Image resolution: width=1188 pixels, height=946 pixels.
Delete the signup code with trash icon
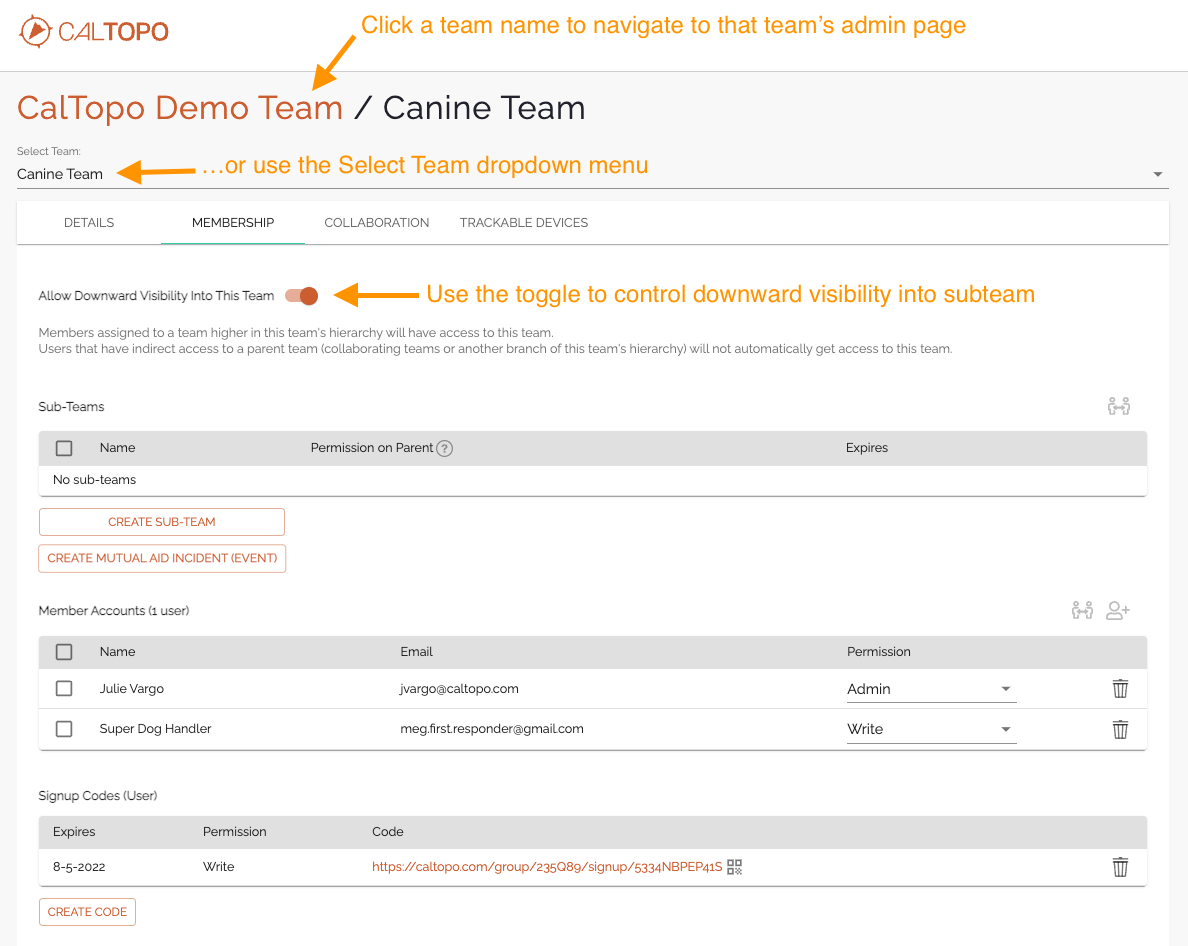pyautogui.click(x=1120, y=867)
